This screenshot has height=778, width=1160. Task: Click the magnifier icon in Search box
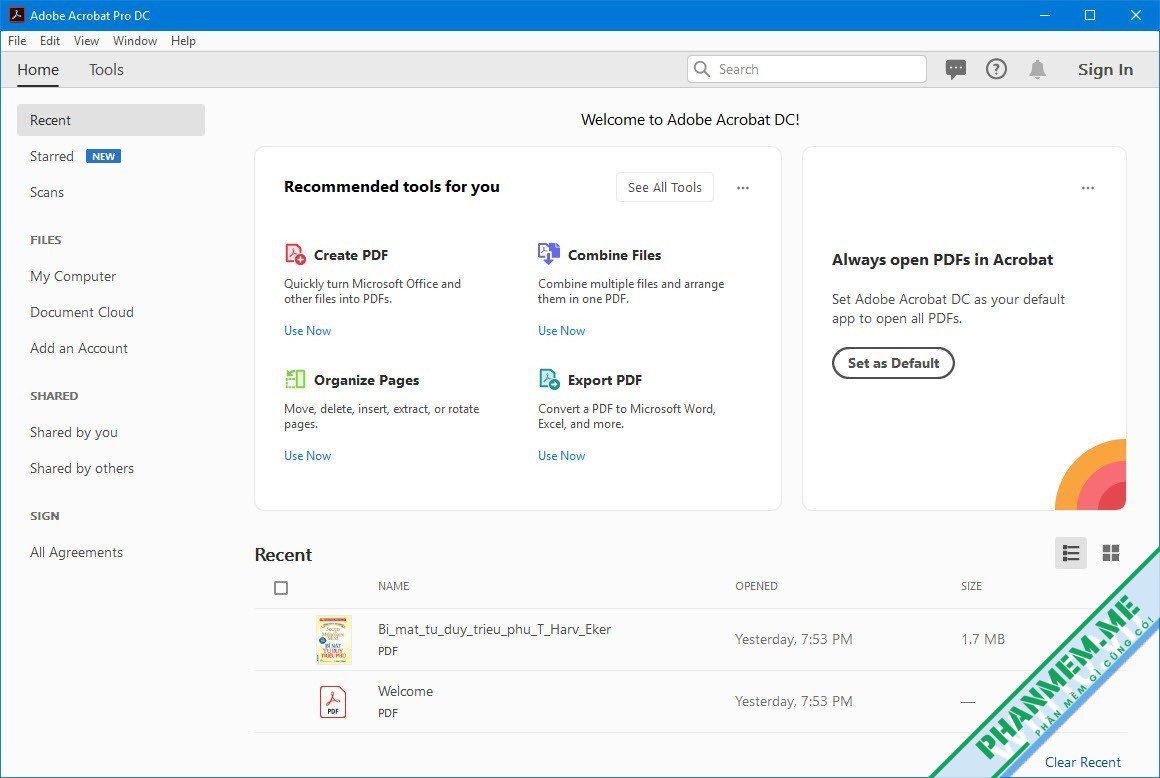click(702, 69)
